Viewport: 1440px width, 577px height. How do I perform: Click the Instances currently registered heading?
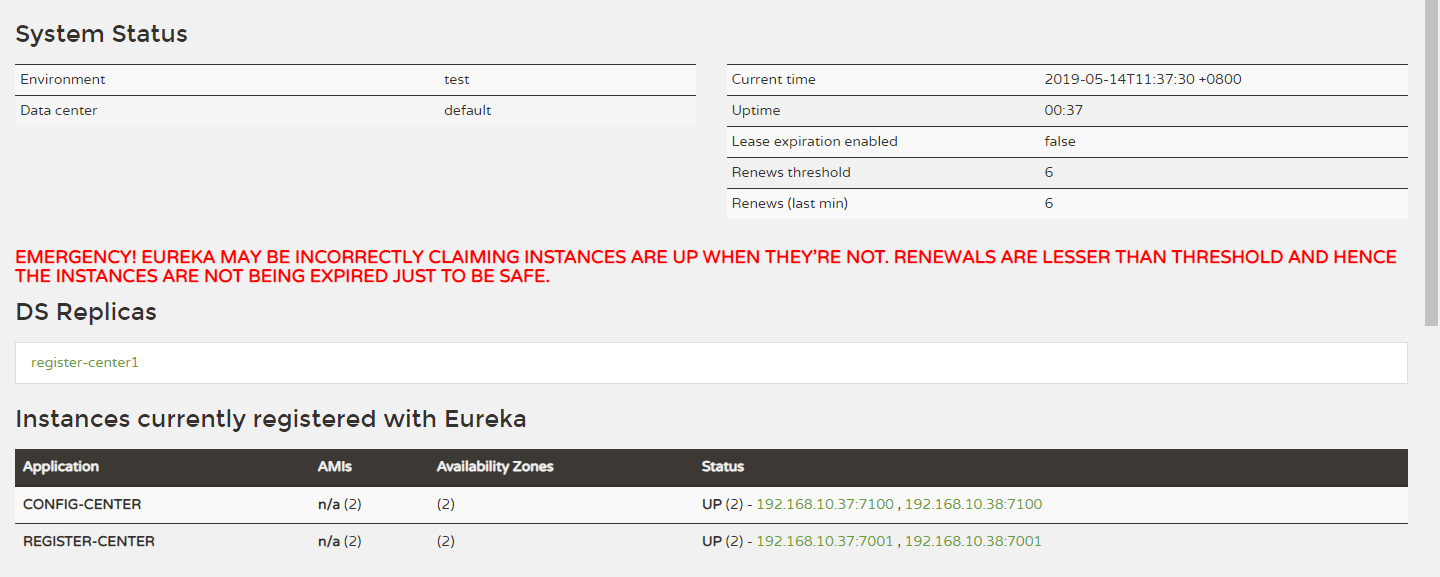tap(271, 420)
